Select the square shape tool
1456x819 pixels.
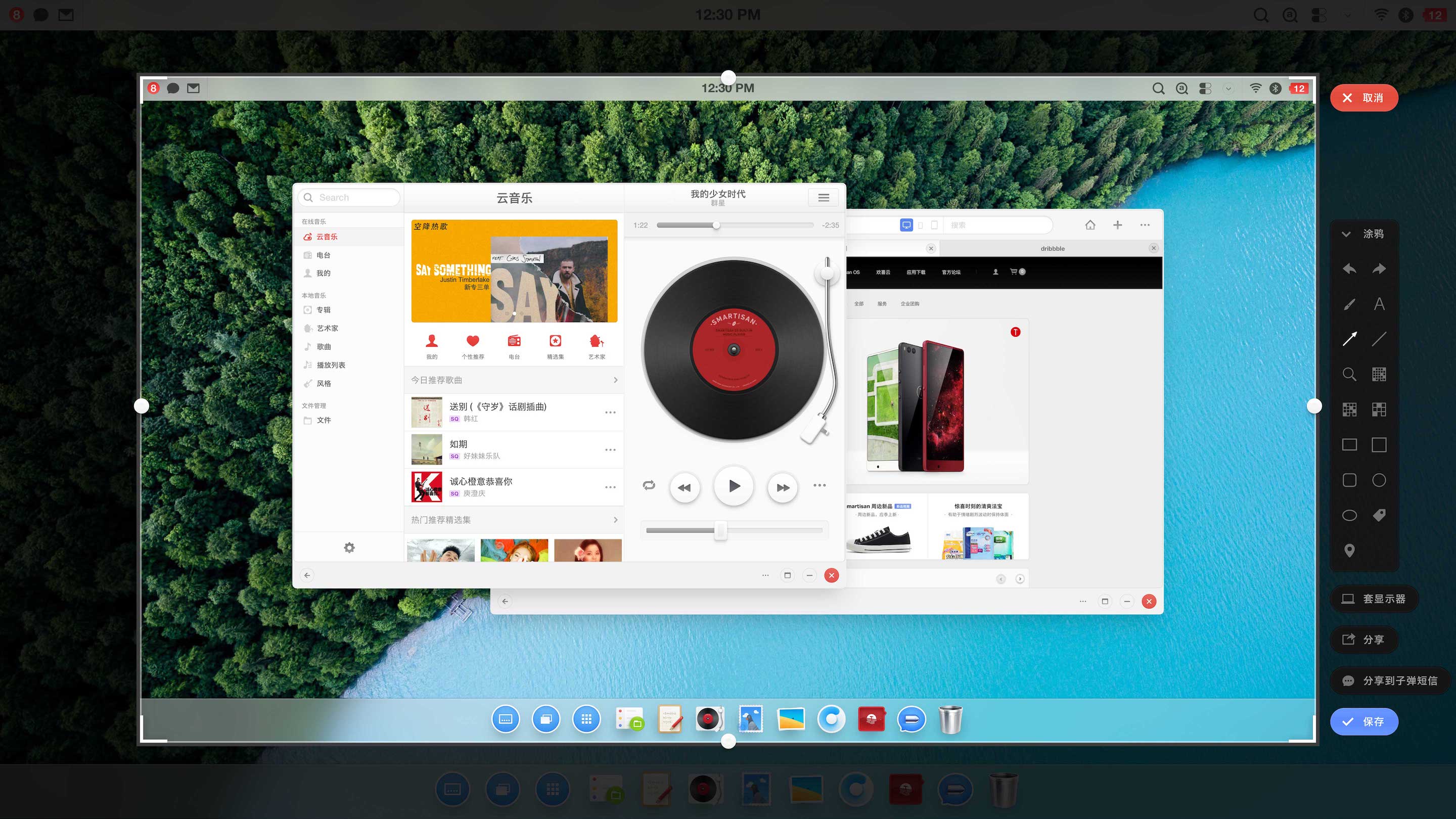(x=1379, y=445)
